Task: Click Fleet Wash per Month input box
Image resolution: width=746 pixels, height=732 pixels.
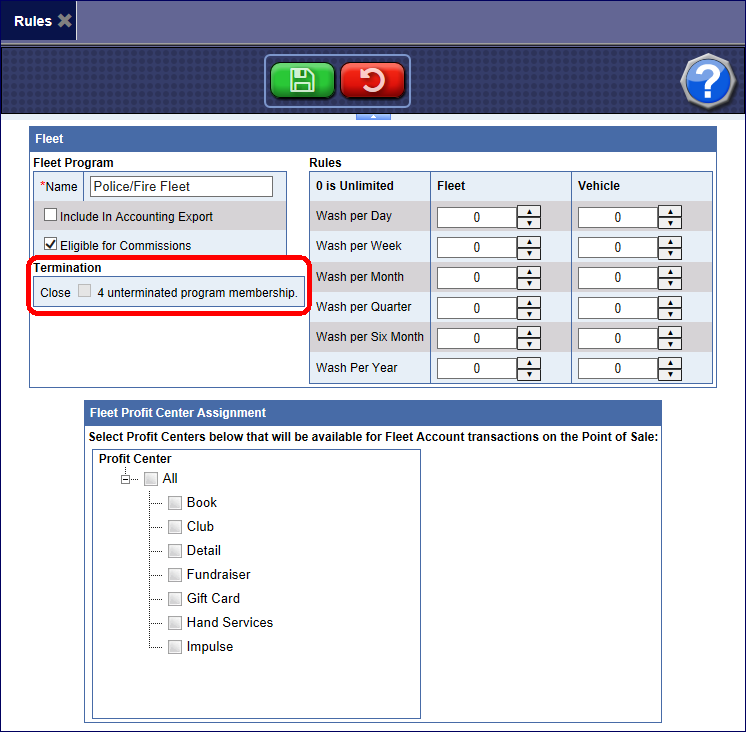Action: click(x=477, y=278)
